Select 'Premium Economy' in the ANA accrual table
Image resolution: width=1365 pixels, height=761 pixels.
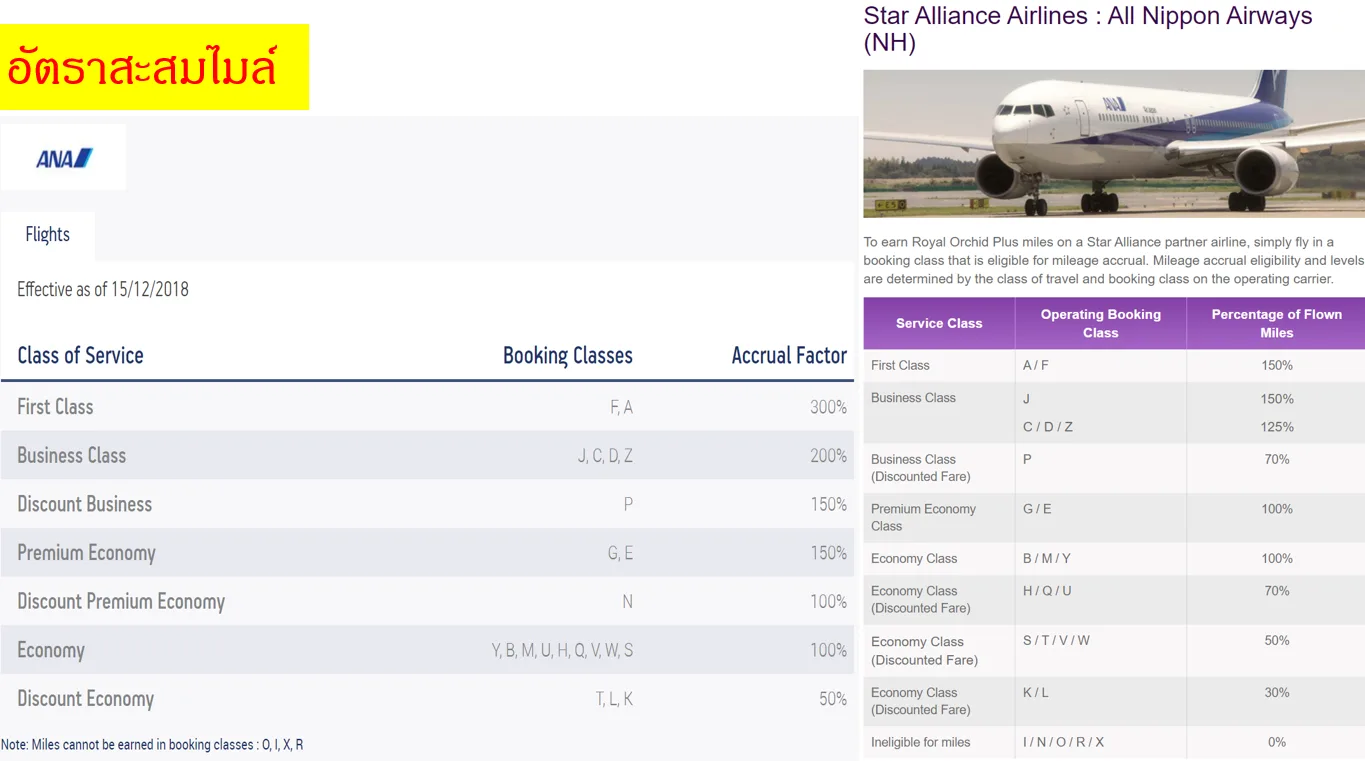tap(87, 553)
